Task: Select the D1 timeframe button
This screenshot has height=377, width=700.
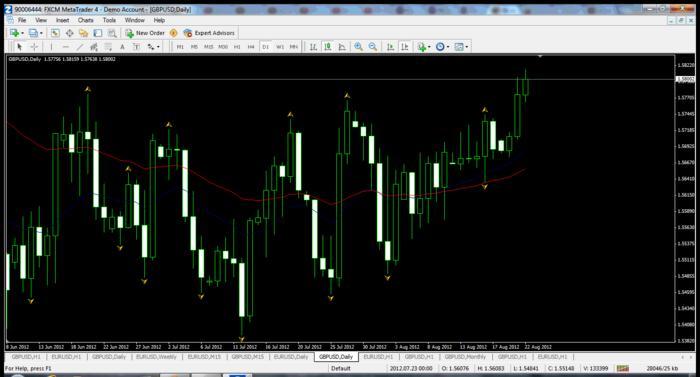Action: click(265, 46)
